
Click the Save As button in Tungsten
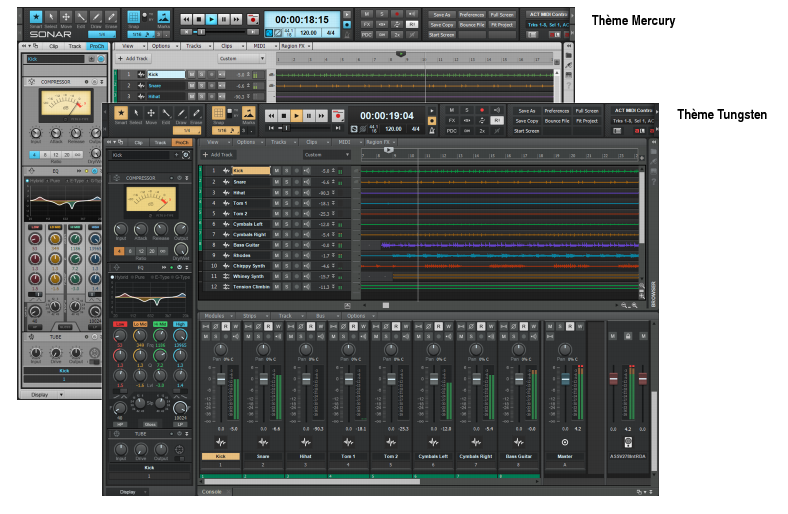coord(527,111)
